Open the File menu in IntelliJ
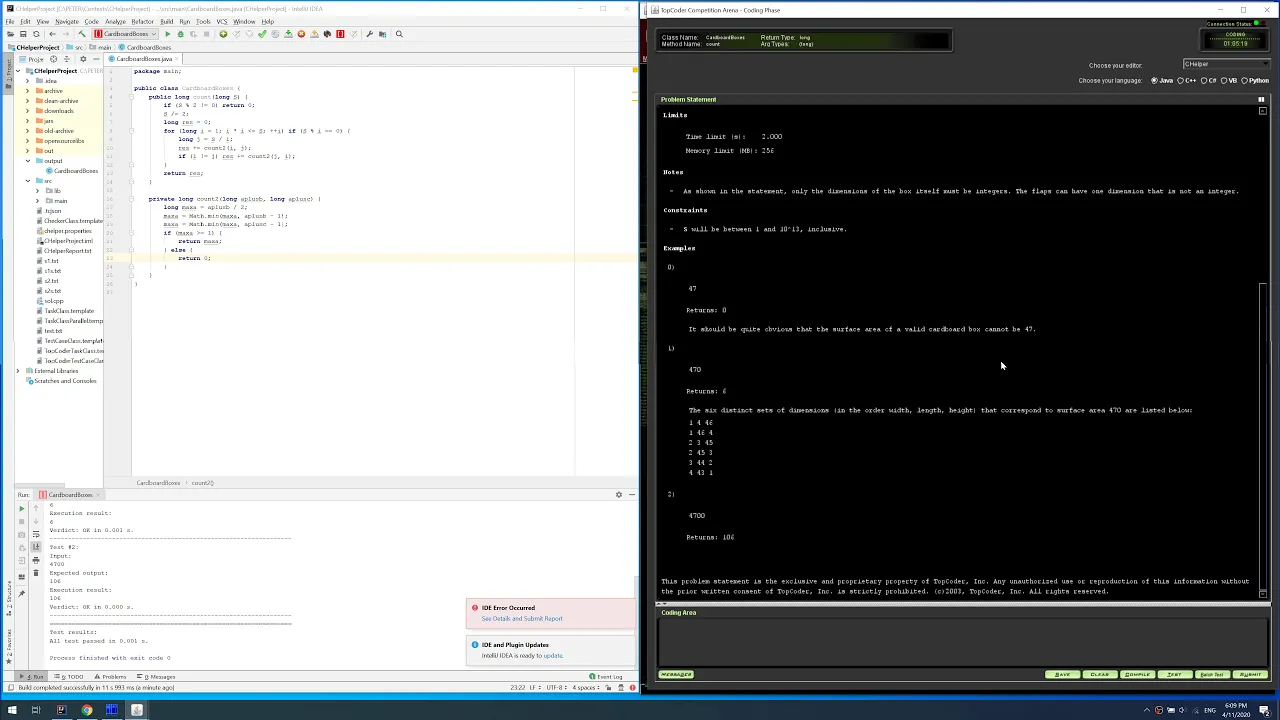 coord(10,21)
